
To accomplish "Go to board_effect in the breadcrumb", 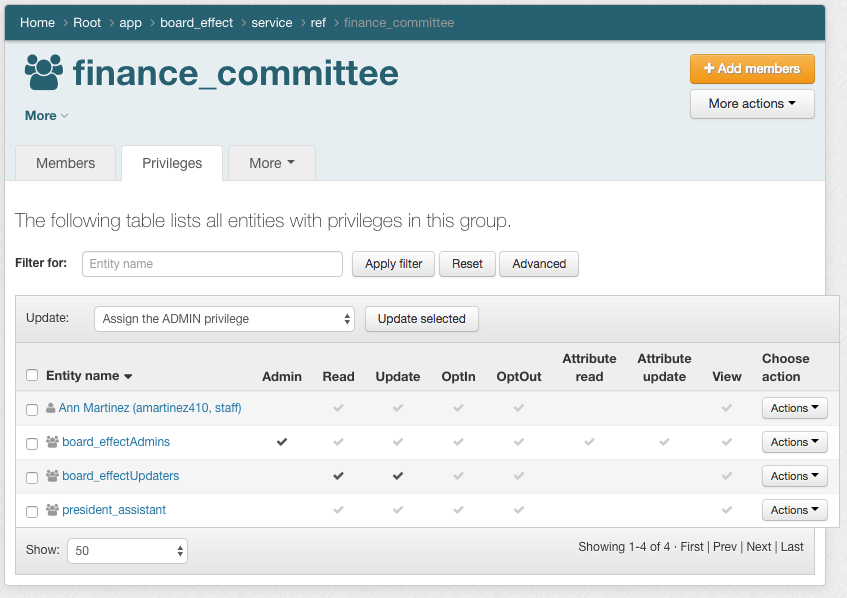I will coord(197,22).
